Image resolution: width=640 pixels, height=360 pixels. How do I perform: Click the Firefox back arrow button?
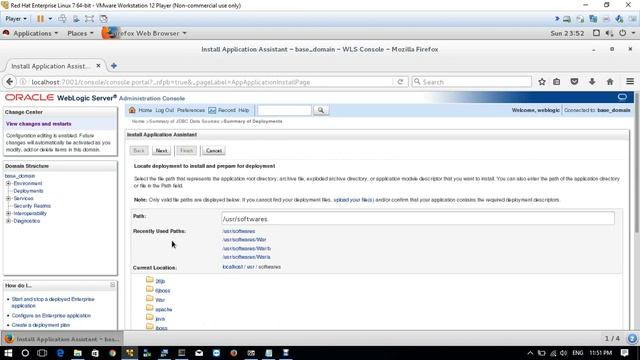coord(10,82)
